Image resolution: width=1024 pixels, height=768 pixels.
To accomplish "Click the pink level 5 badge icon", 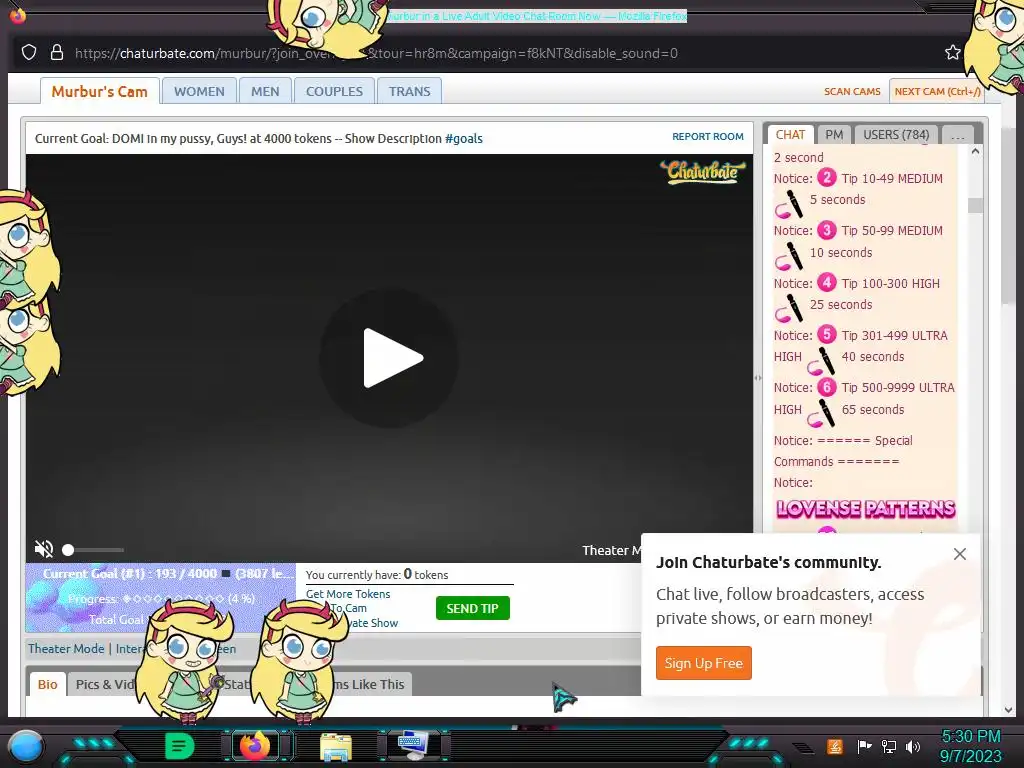I will [827, 334].
